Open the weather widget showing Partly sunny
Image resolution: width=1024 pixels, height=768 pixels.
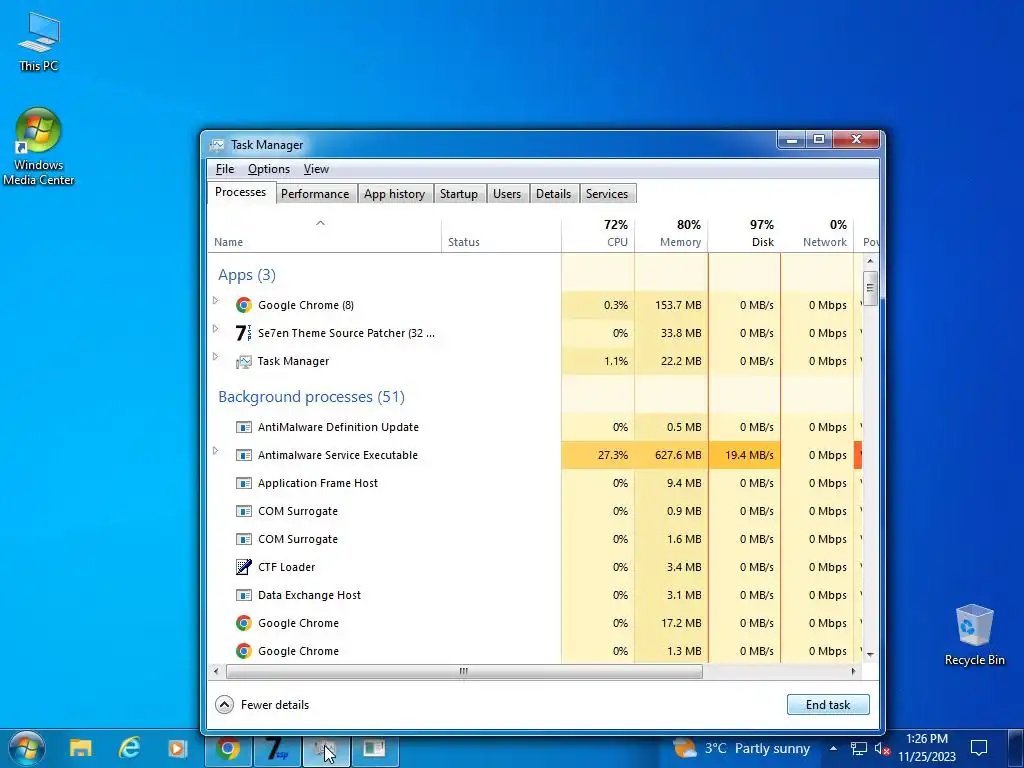(x=741, y=748)
